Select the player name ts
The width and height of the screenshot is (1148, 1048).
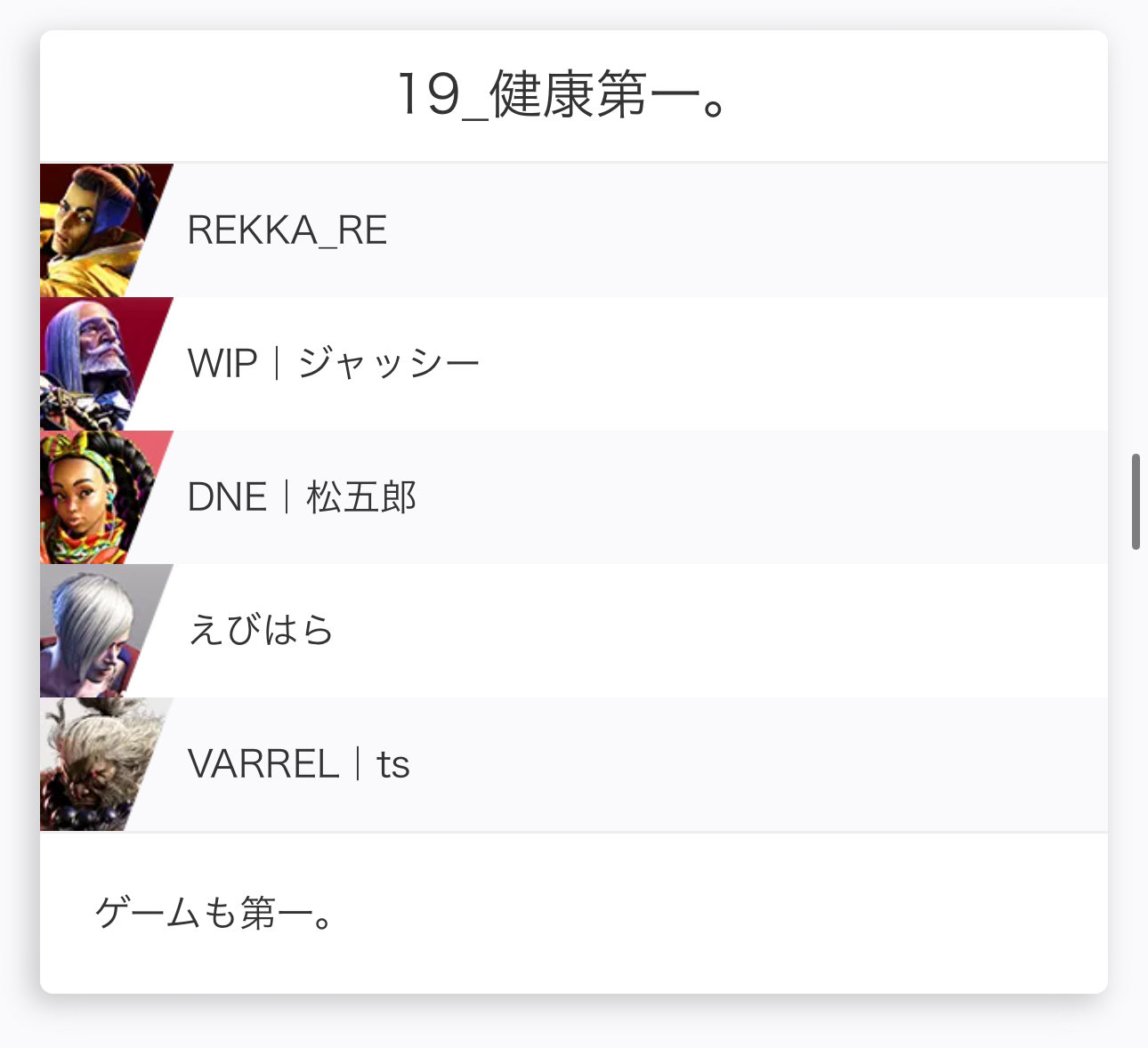tap(392, 764)
